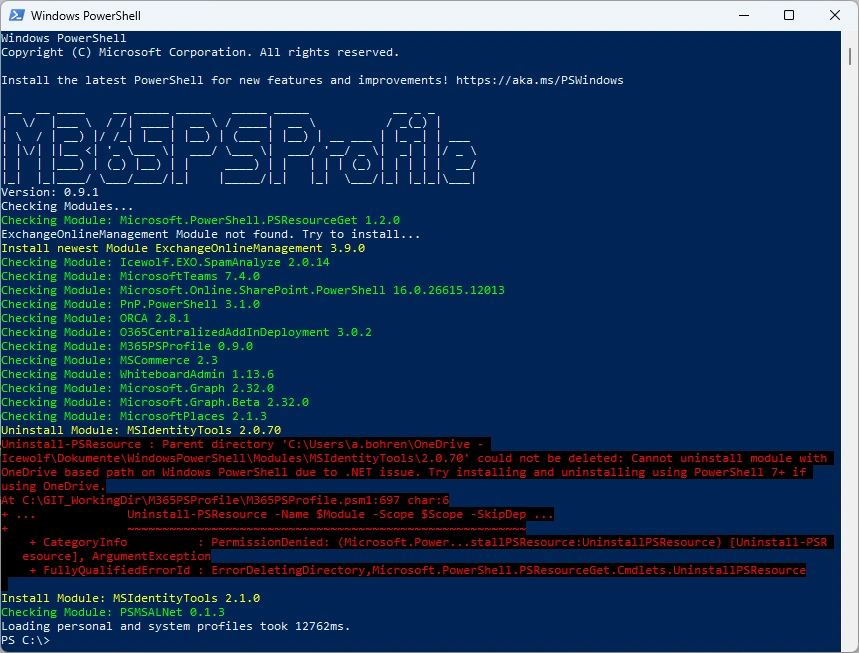Maximize the Windows PowerShell window
This screenshot has height=653, width=859.
tap(789, 16)
